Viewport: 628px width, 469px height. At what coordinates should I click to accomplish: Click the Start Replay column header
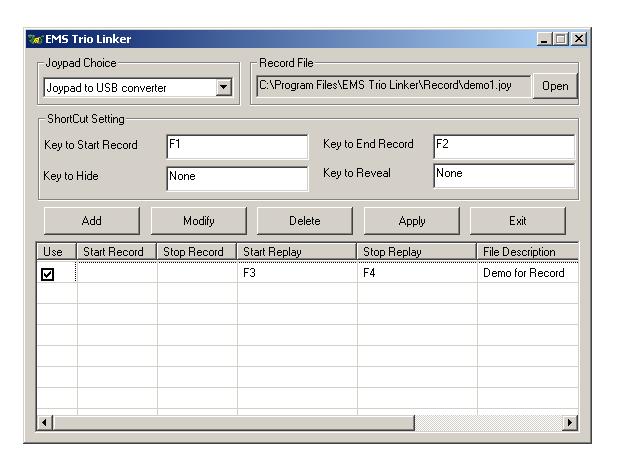(296, 252)
